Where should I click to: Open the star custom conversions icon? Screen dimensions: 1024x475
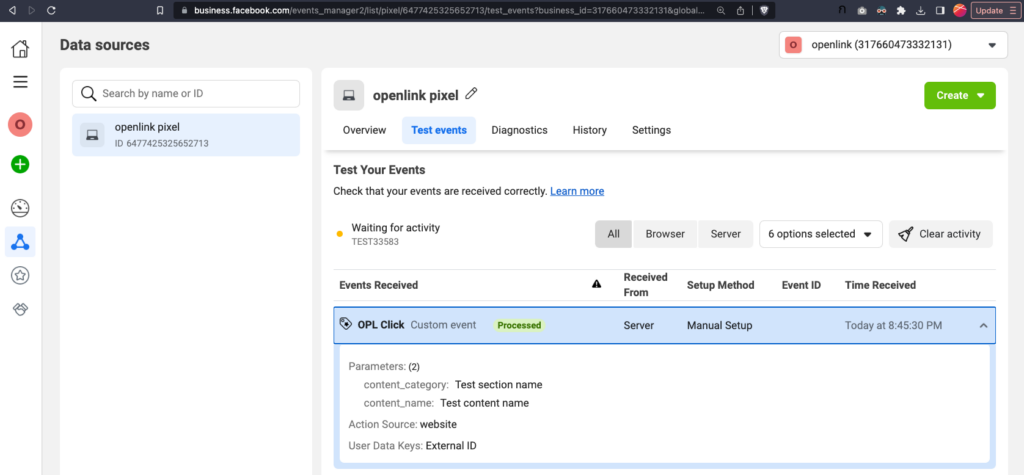(20, 276)
